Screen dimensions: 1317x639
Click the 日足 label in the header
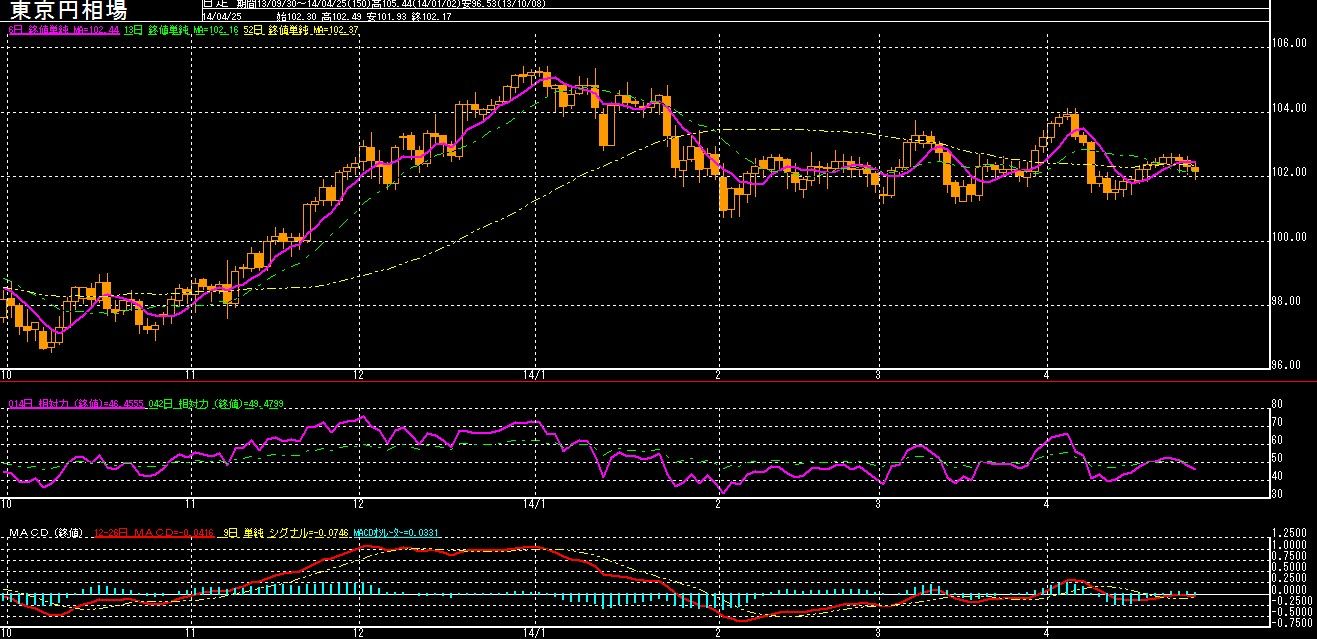click(x=215, y=4)
